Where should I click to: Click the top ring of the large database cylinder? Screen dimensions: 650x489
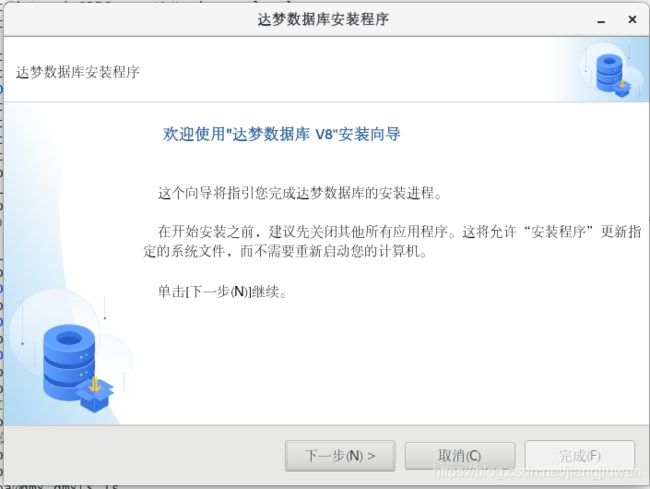pos(69,340)
